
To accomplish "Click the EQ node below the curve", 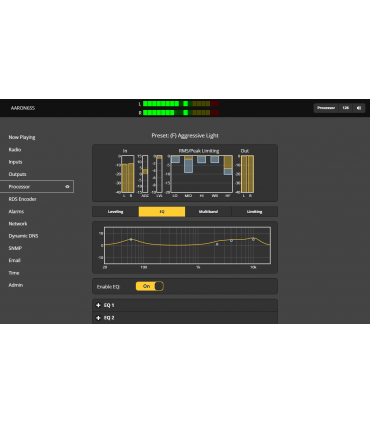I will [217, 244].
